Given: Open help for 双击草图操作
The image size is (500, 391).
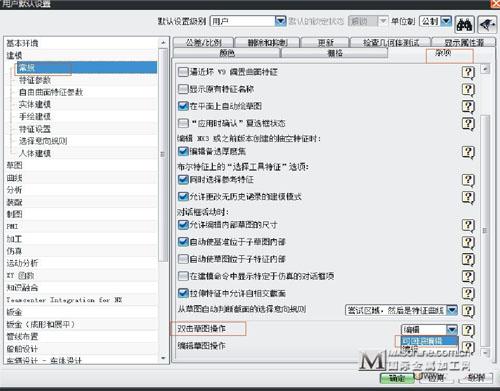Looking at the screenshot, I should [468, 330].
